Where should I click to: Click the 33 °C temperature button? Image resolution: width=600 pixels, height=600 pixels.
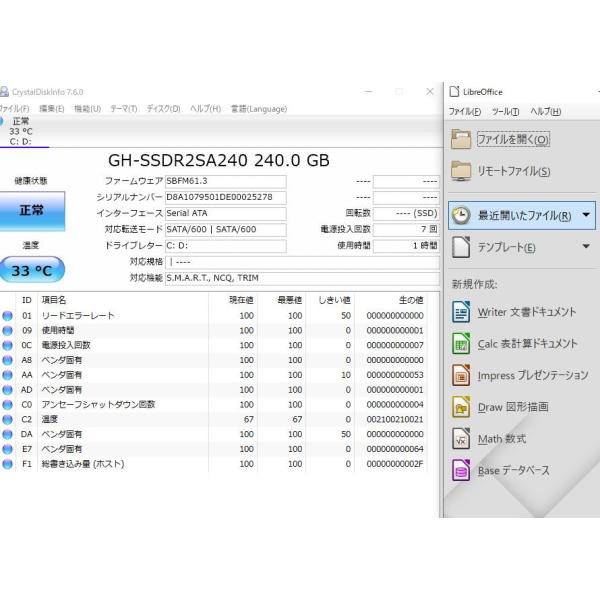[x=32, y=270]
